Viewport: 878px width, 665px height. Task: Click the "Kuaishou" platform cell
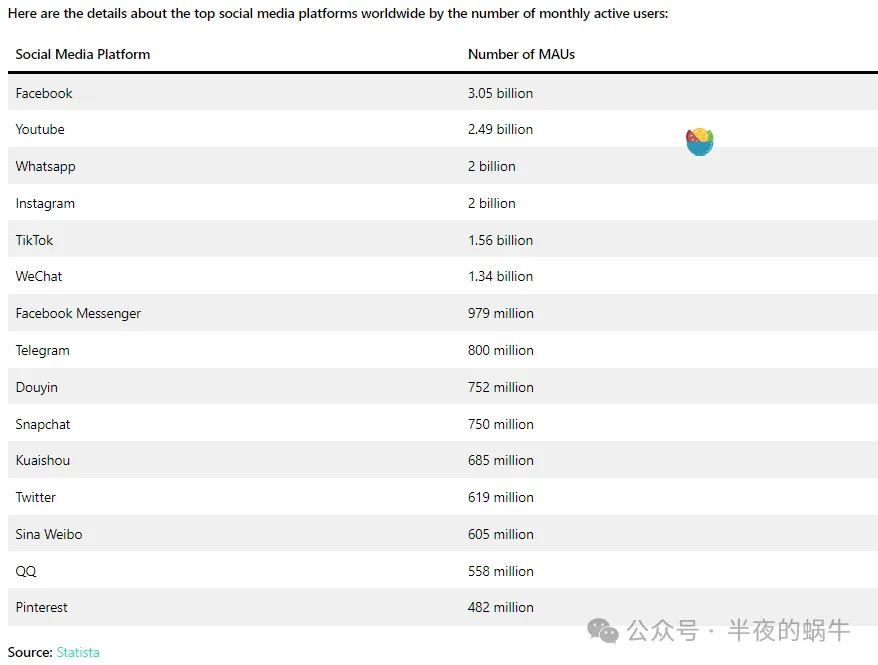[x=43, y=460]
